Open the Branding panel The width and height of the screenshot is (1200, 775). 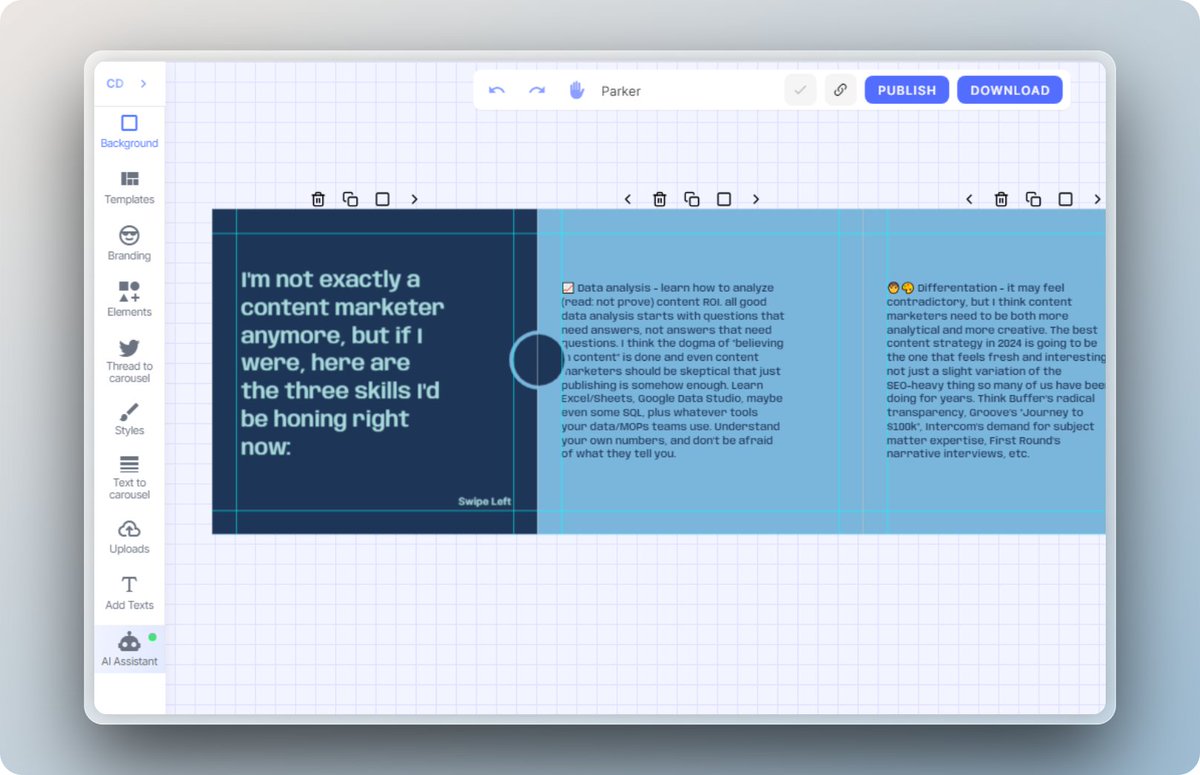point(129,244)
